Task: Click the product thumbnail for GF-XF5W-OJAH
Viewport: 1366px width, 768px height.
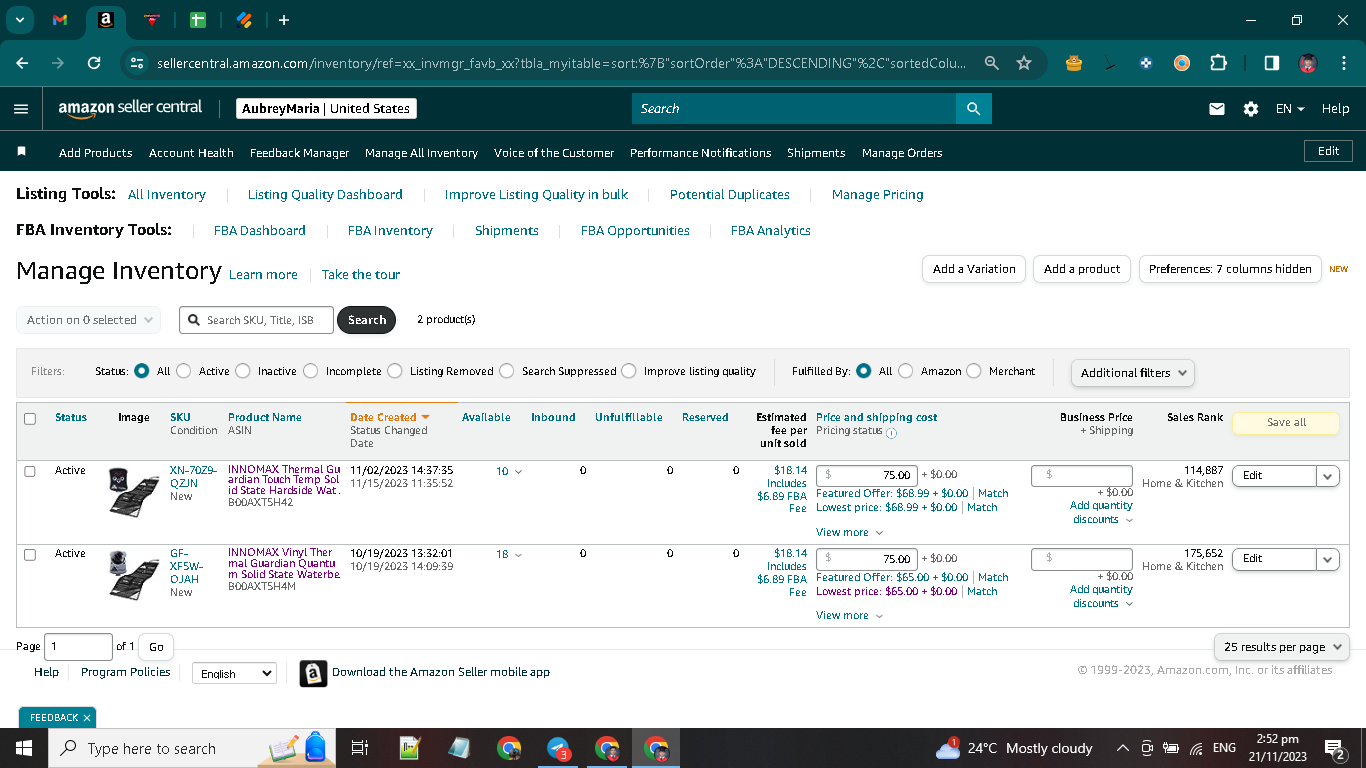Action: pos(134,575)
